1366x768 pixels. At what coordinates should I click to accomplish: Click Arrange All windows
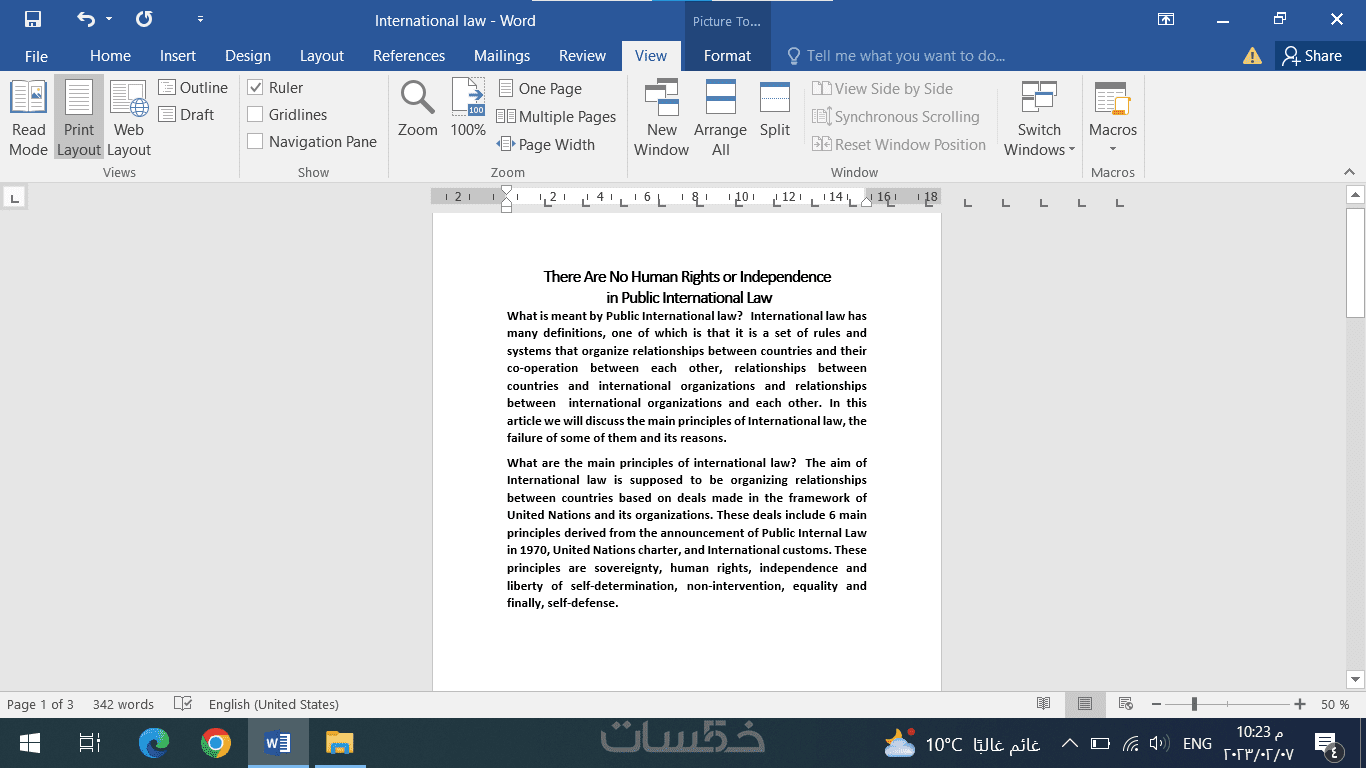point(720,118)
